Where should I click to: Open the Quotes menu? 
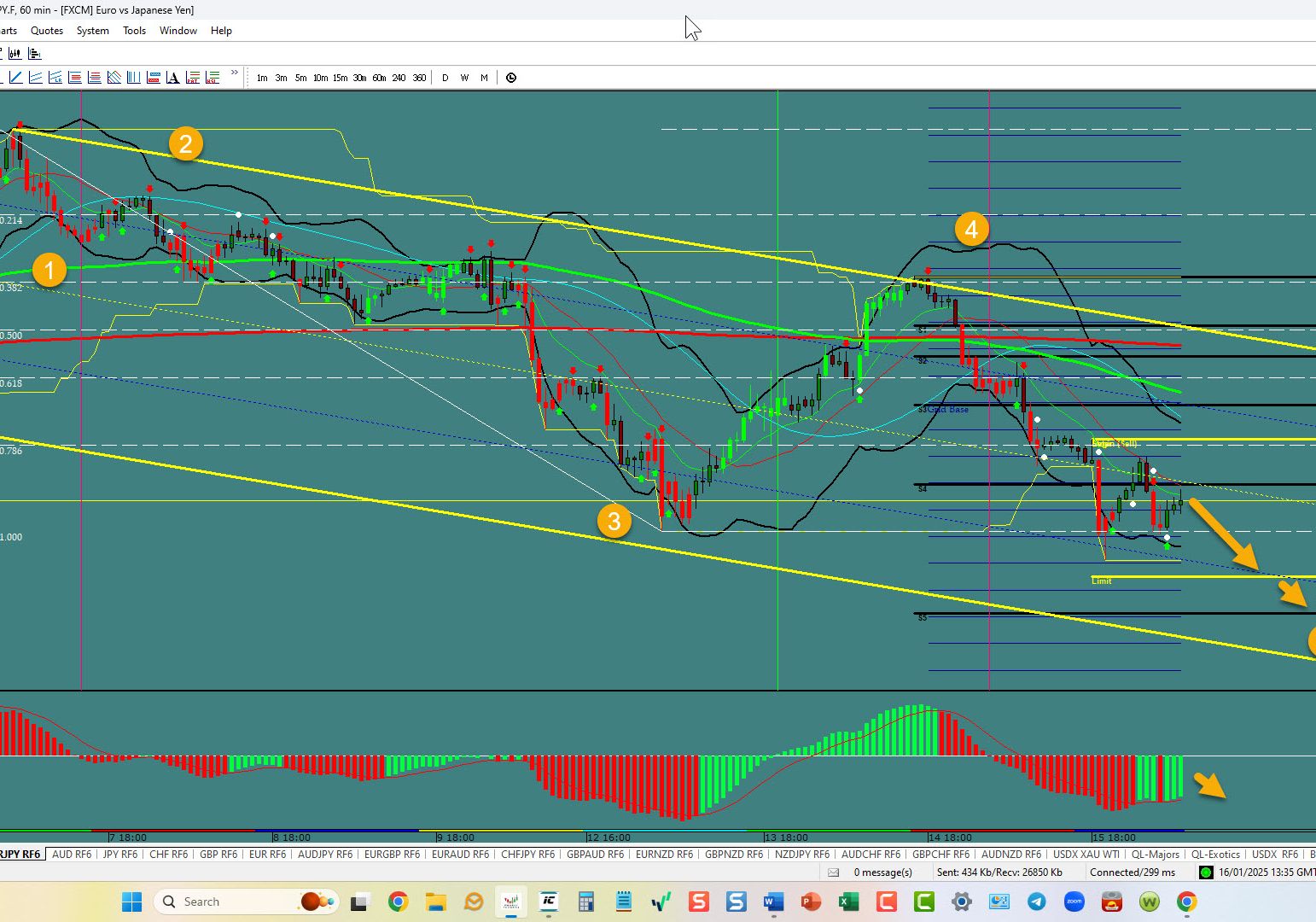46,31
